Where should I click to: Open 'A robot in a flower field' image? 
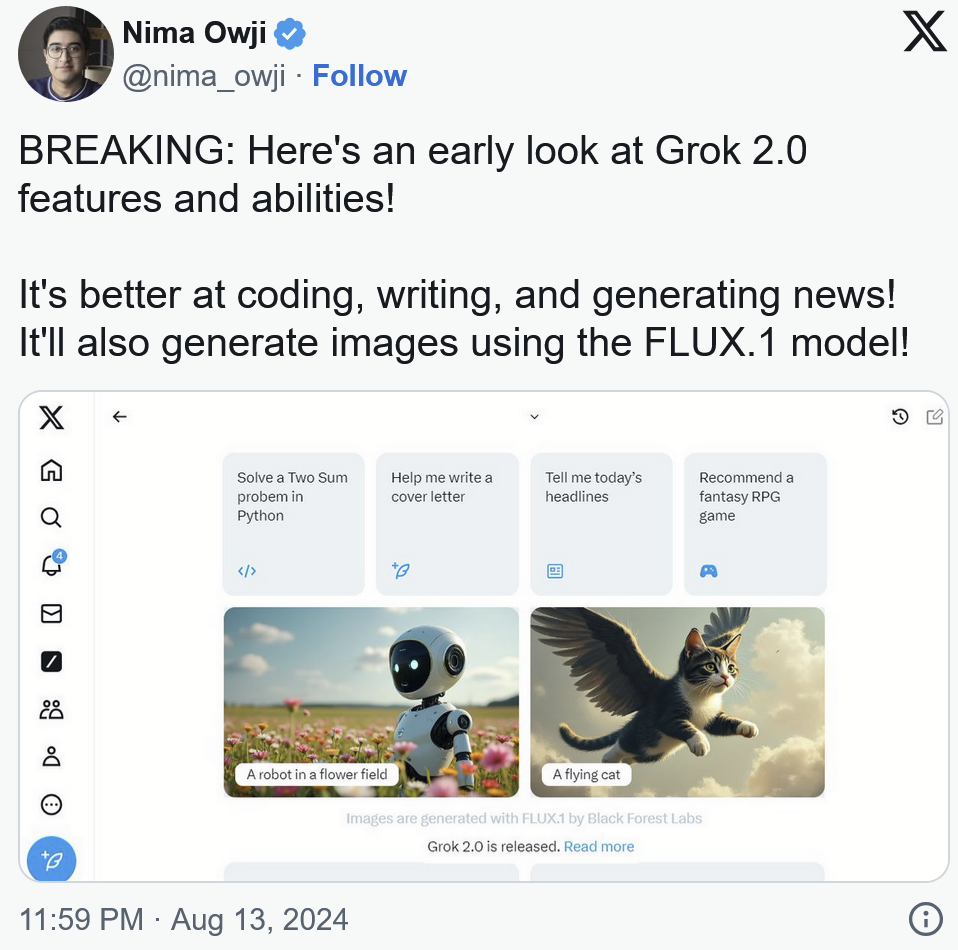pyautogui.click(x=371, y=702)
